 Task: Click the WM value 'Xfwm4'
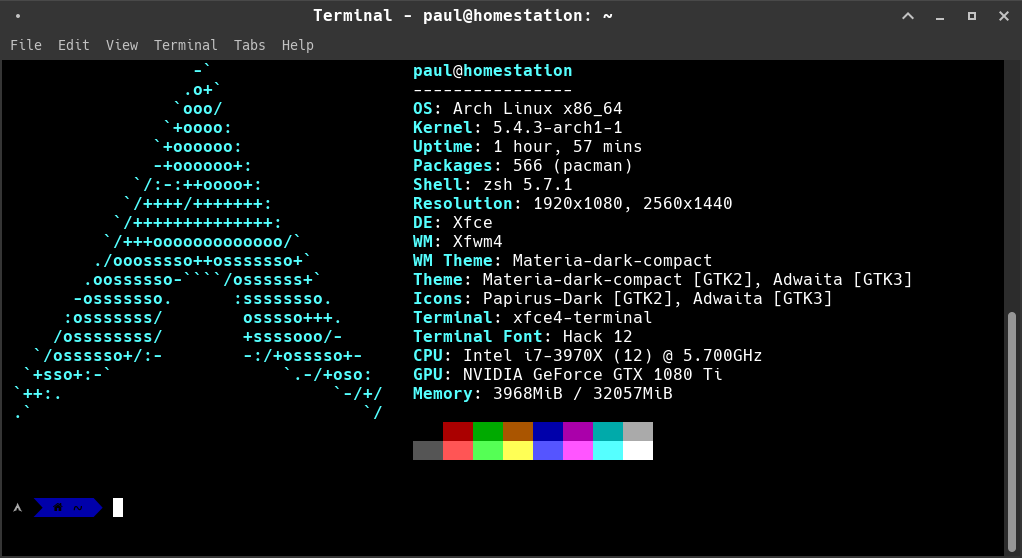pos(478,241)
